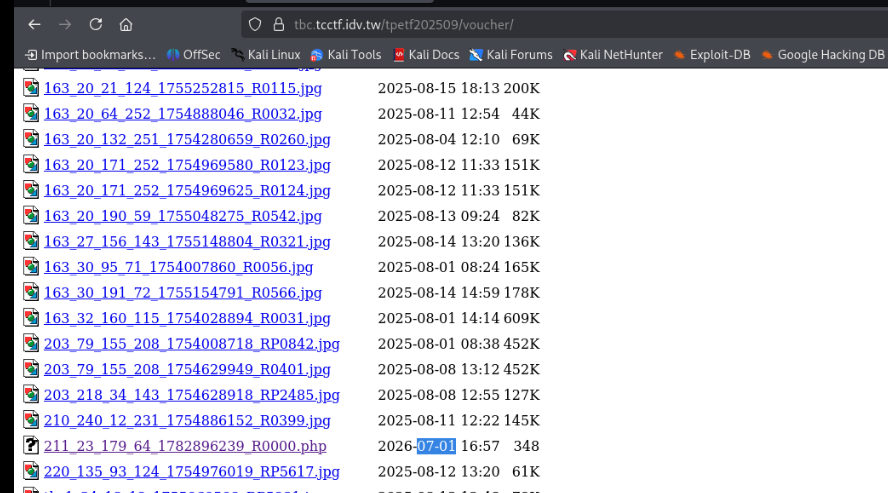Click the 609K file size
The image size is (888, 493).
tap(522, 318)
